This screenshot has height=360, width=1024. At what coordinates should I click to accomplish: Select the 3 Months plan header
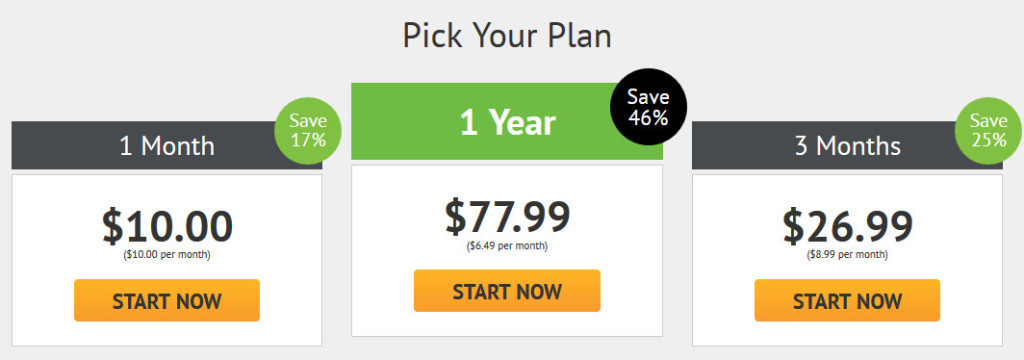click(847, 145)
